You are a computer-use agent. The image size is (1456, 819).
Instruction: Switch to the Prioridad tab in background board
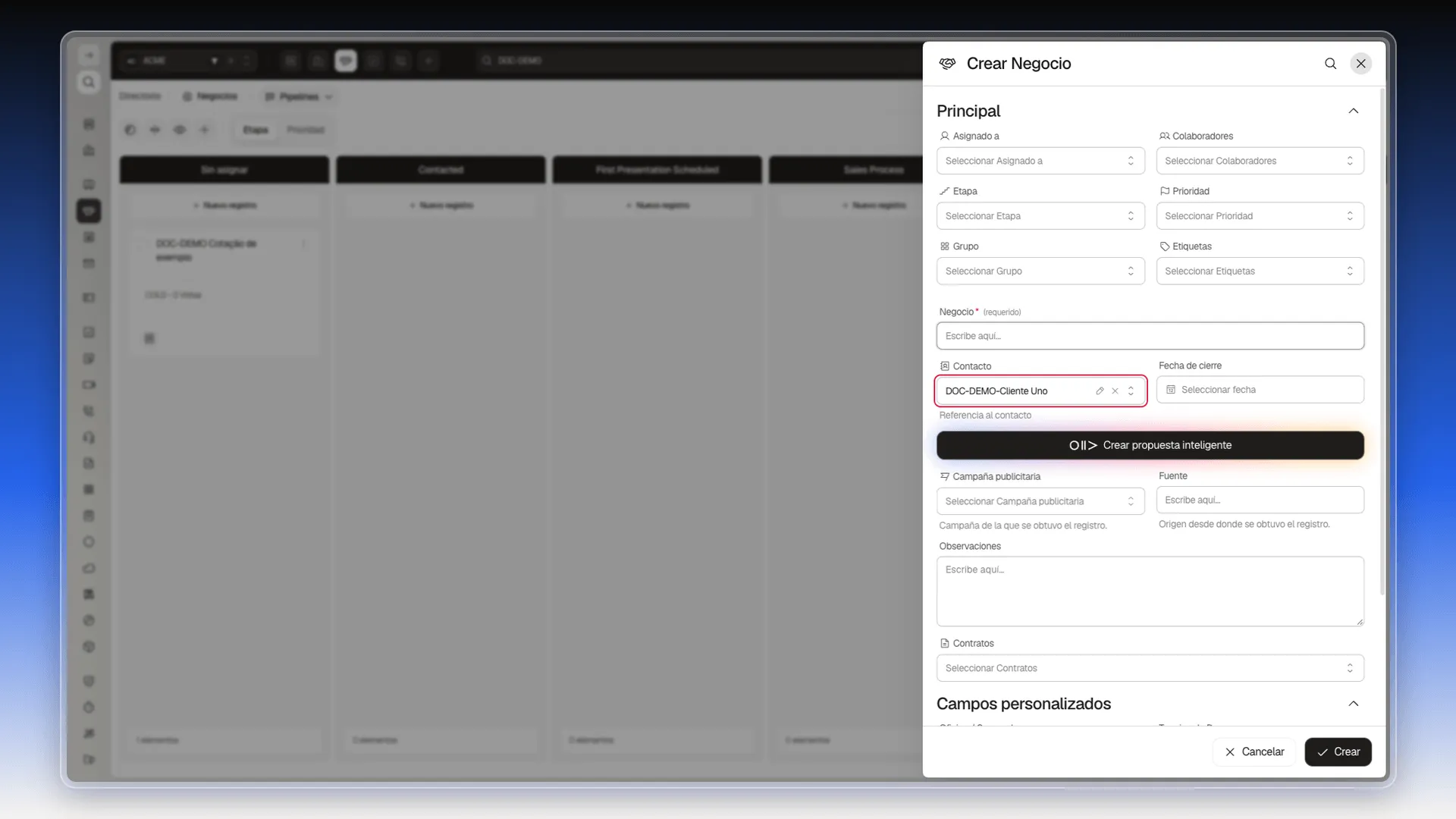[x=306, y=130]
